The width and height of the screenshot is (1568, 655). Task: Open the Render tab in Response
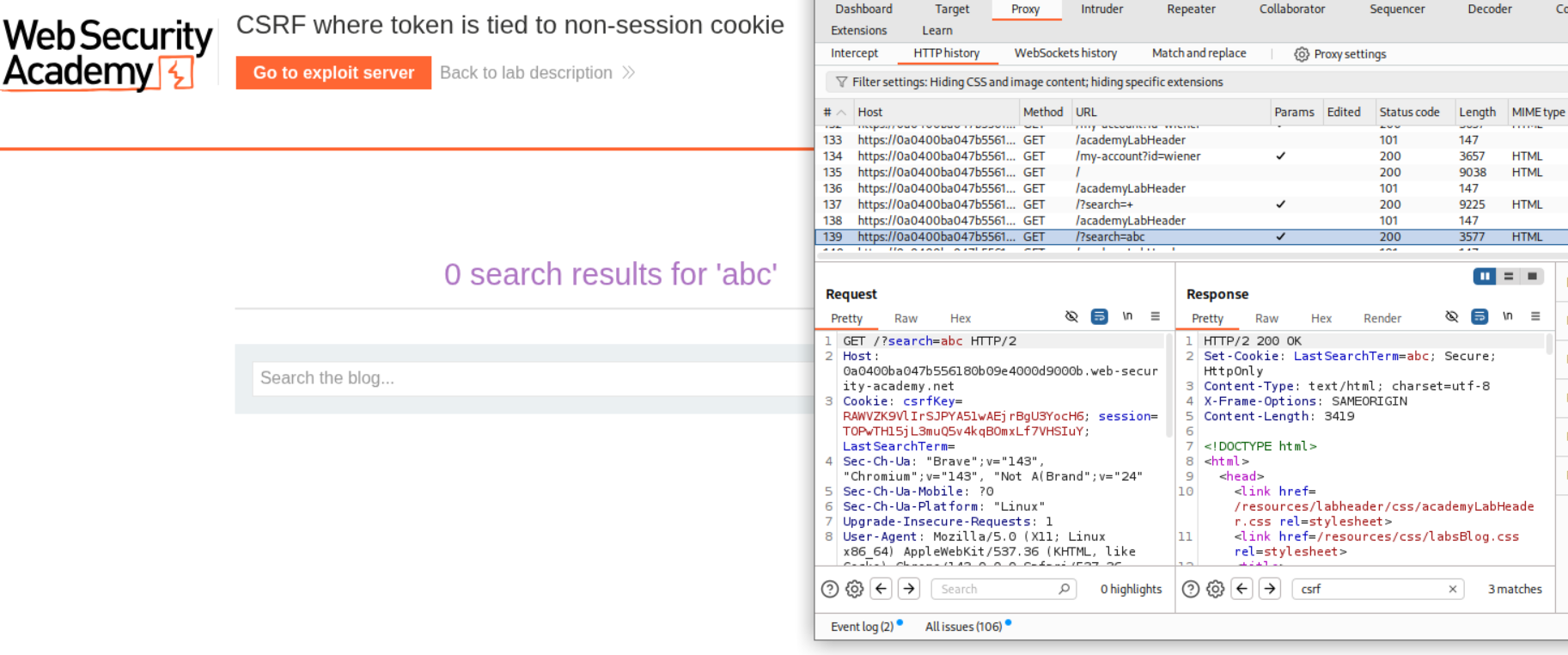pyautogui.click(x=1382, y=318)
